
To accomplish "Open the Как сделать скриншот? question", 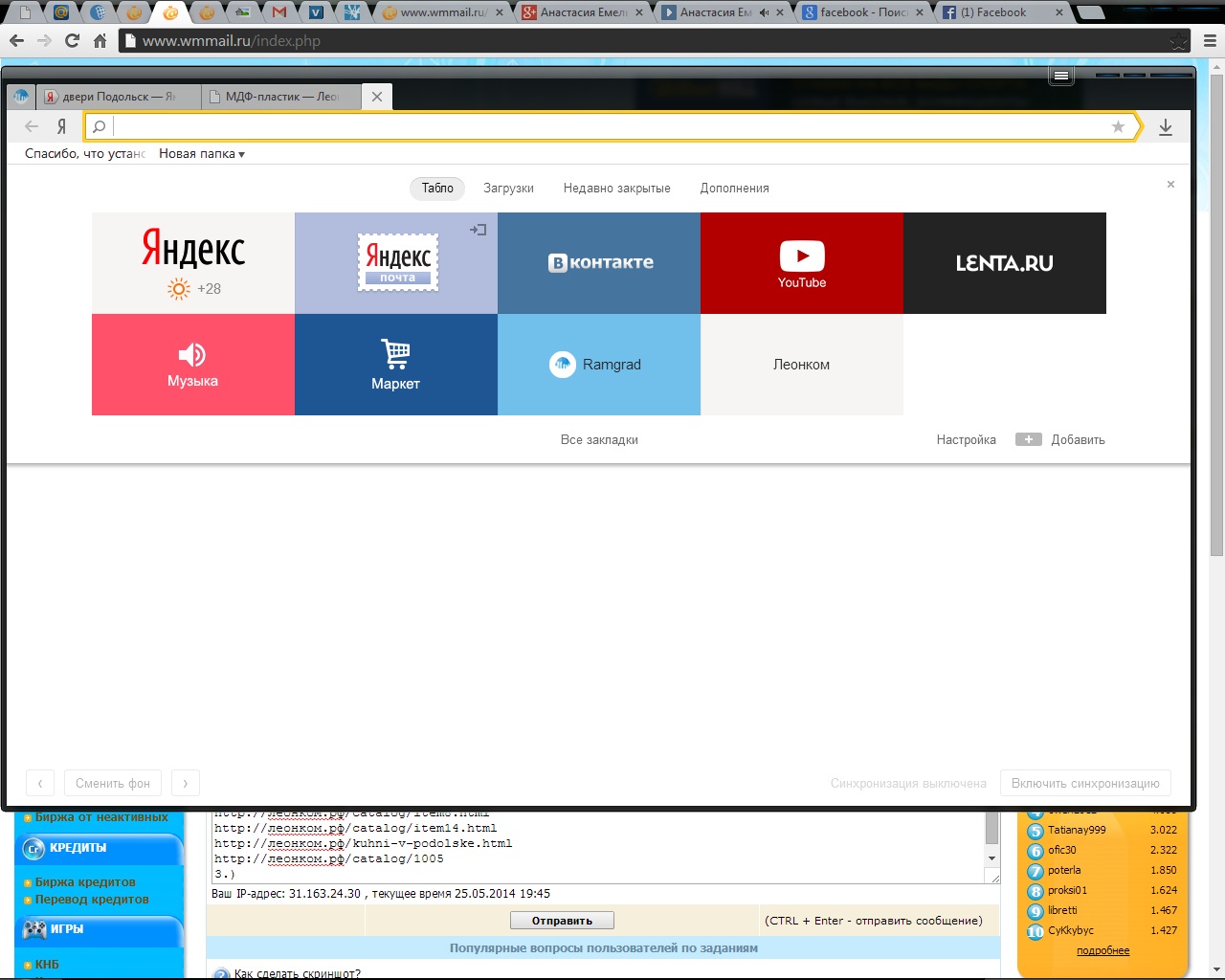I will [x=298, y=974].
